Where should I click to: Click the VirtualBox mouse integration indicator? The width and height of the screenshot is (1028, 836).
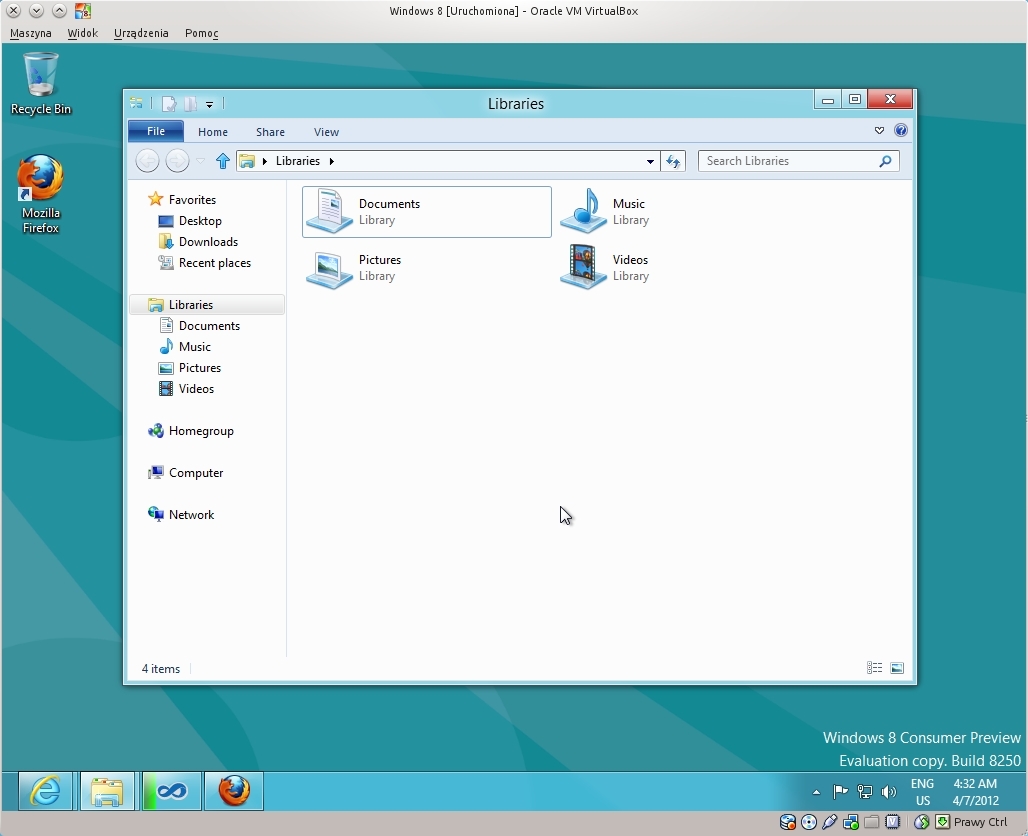pyautogui.click(x=921, y=822)
